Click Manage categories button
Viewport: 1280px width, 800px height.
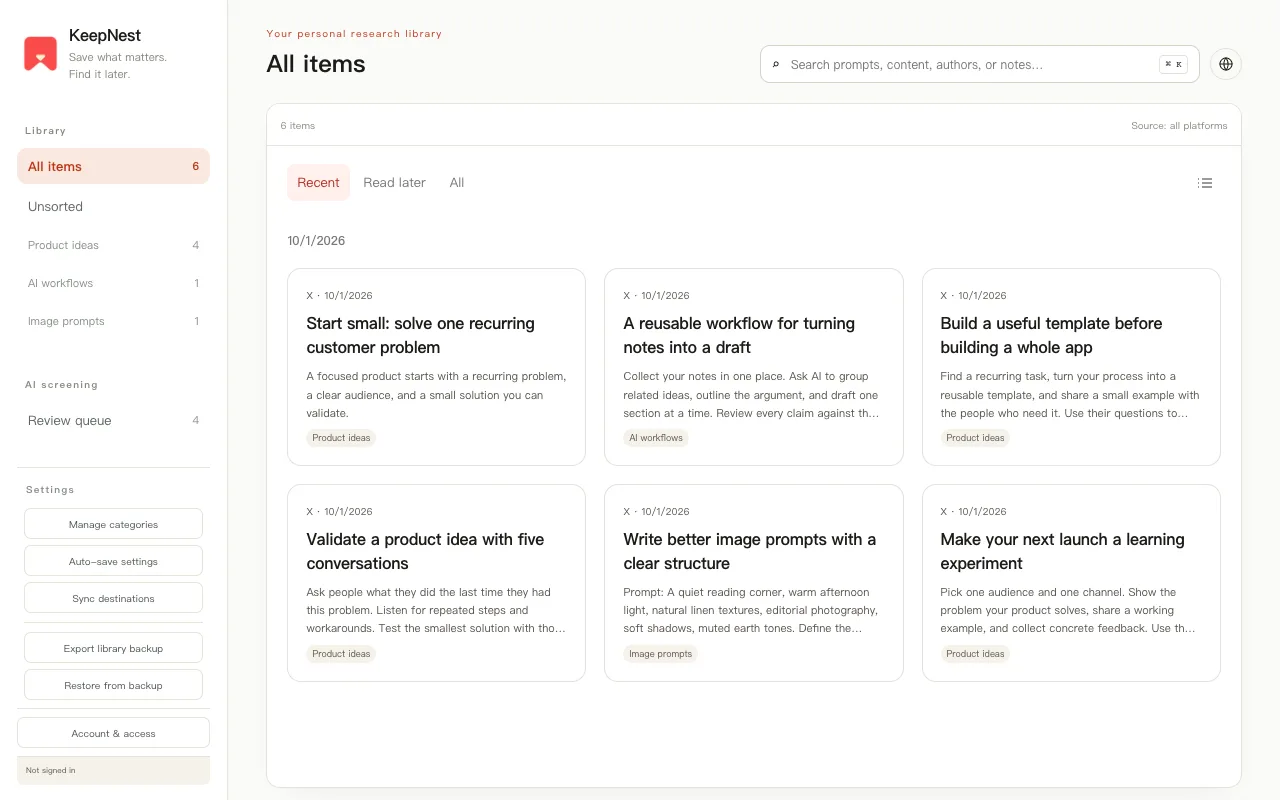[113, 524]
